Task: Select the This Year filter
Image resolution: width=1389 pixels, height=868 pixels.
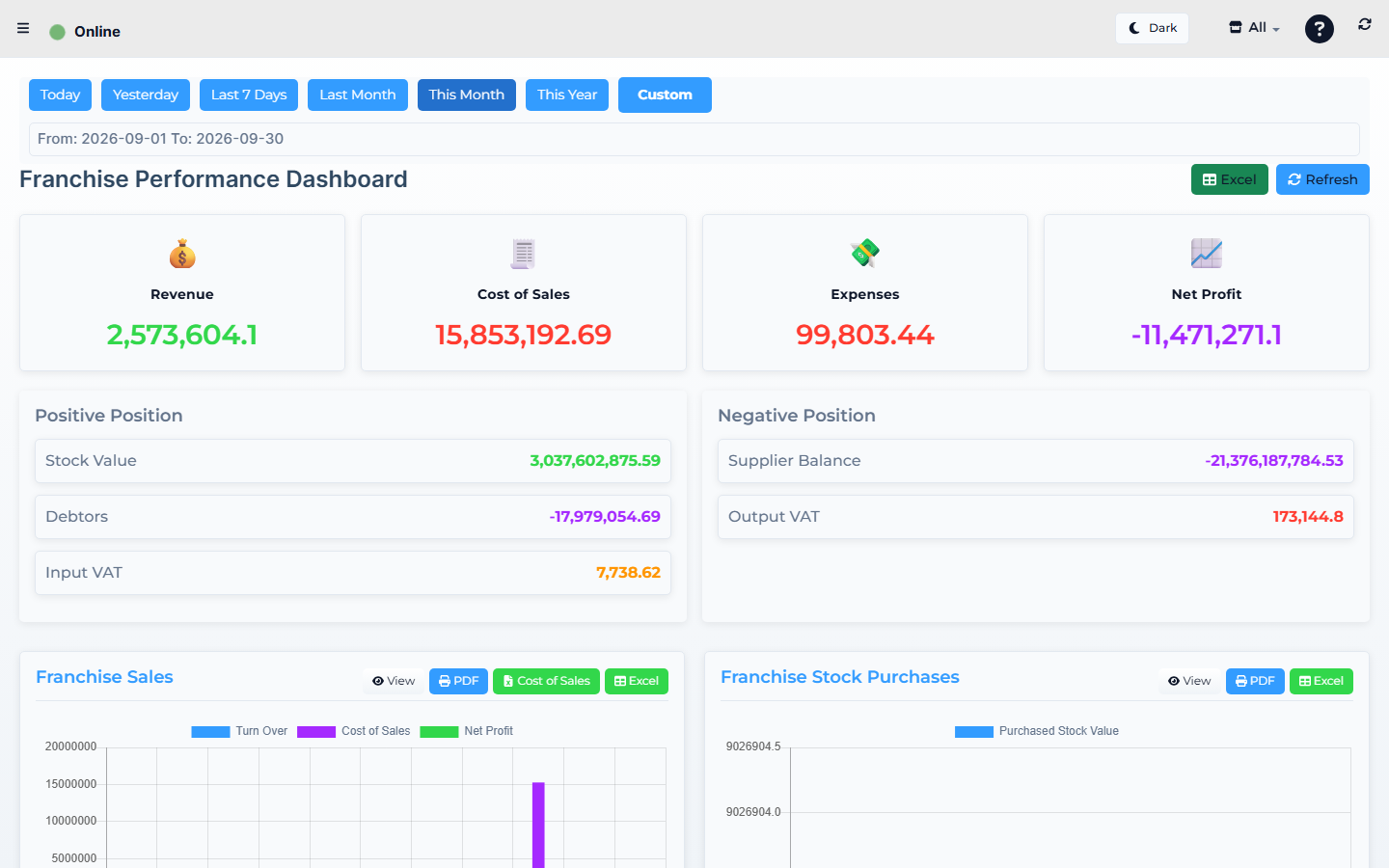Action: coord(567,95)
